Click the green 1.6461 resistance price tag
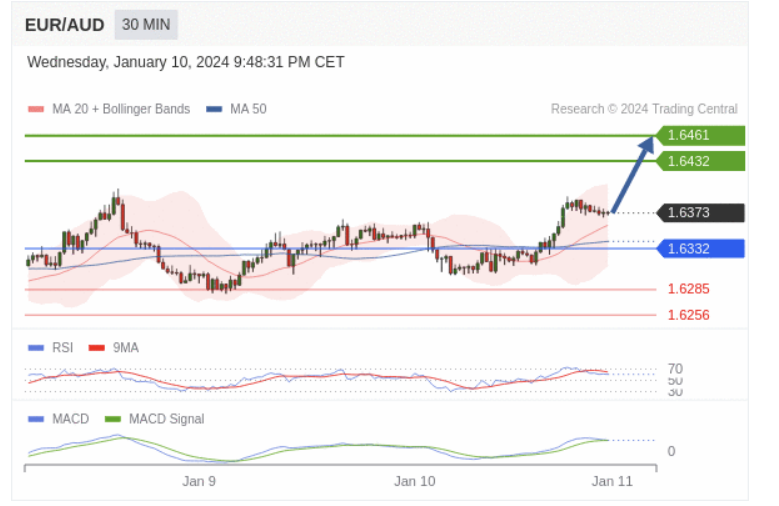The height and width of the screenshot is (506, 779). click(700, 135)
